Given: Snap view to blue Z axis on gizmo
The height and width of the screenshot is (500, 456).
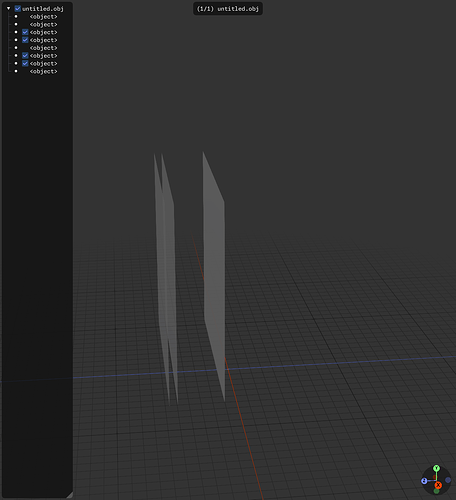Looking at the screenshot, I should pyautogui.click(x=424, y=481).
